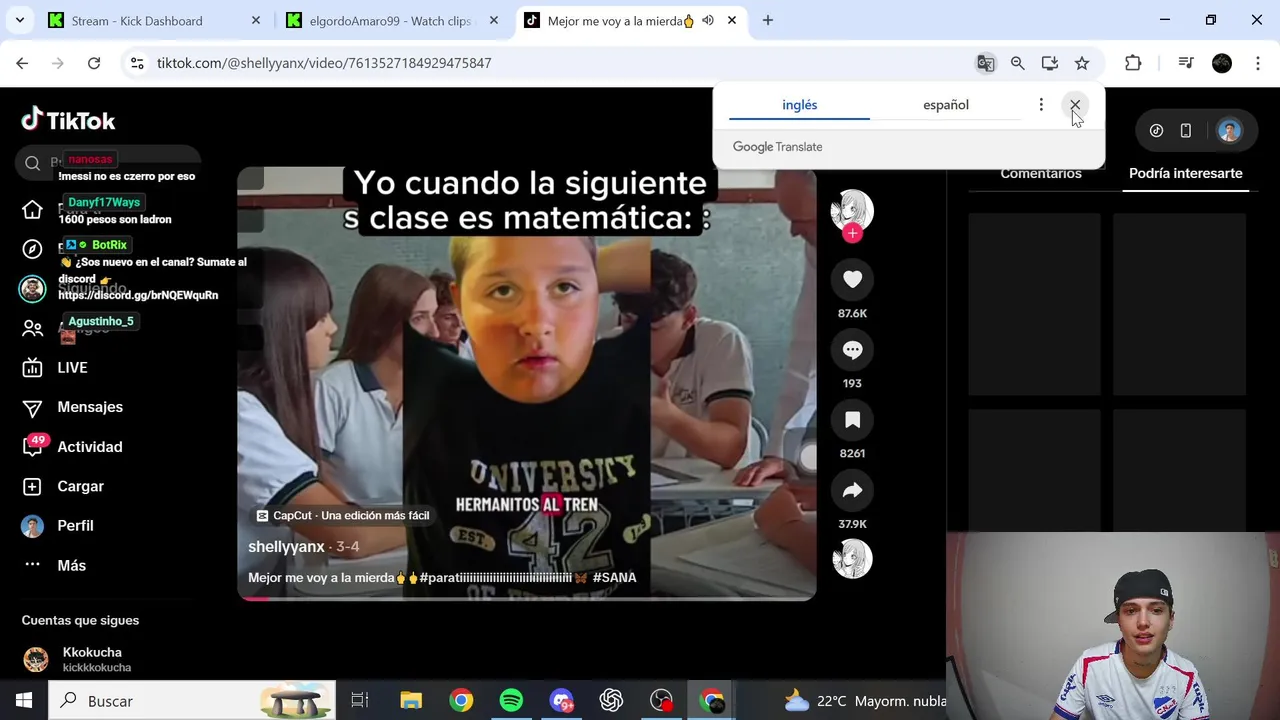Click the TikTok coins icon at top right
Image resolution: width=1280 pixels, height=720 pixels.
tap(1156, 131)
